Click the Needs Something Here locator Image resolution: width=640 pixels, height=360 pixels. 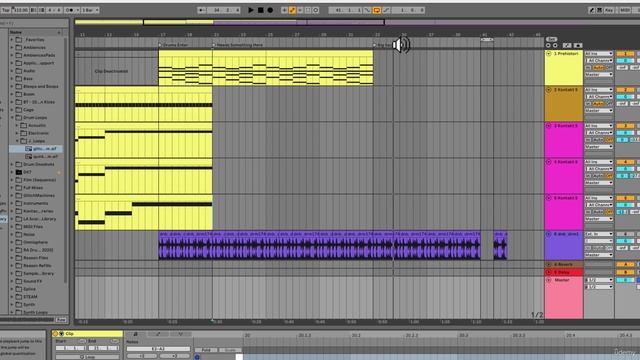coord(238,45)
